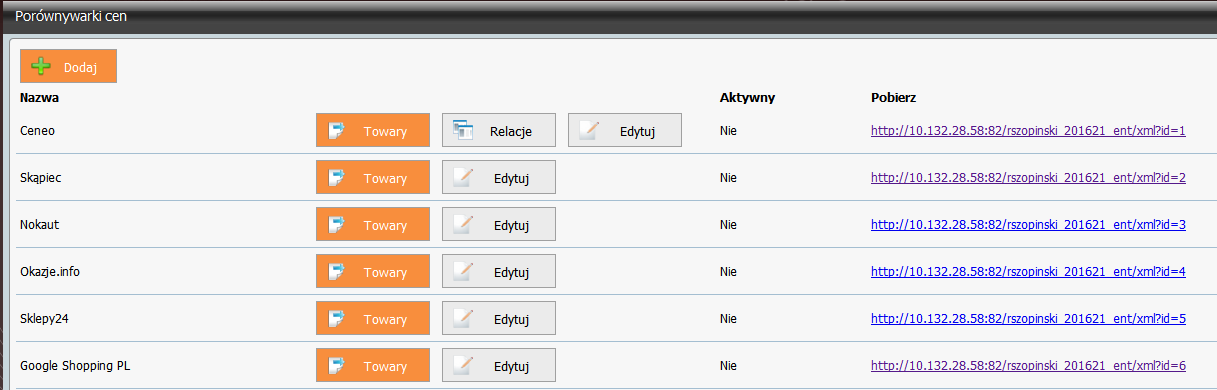
Task: Edit the Google Shopping PL entry
Action: [x=499, y=366]
